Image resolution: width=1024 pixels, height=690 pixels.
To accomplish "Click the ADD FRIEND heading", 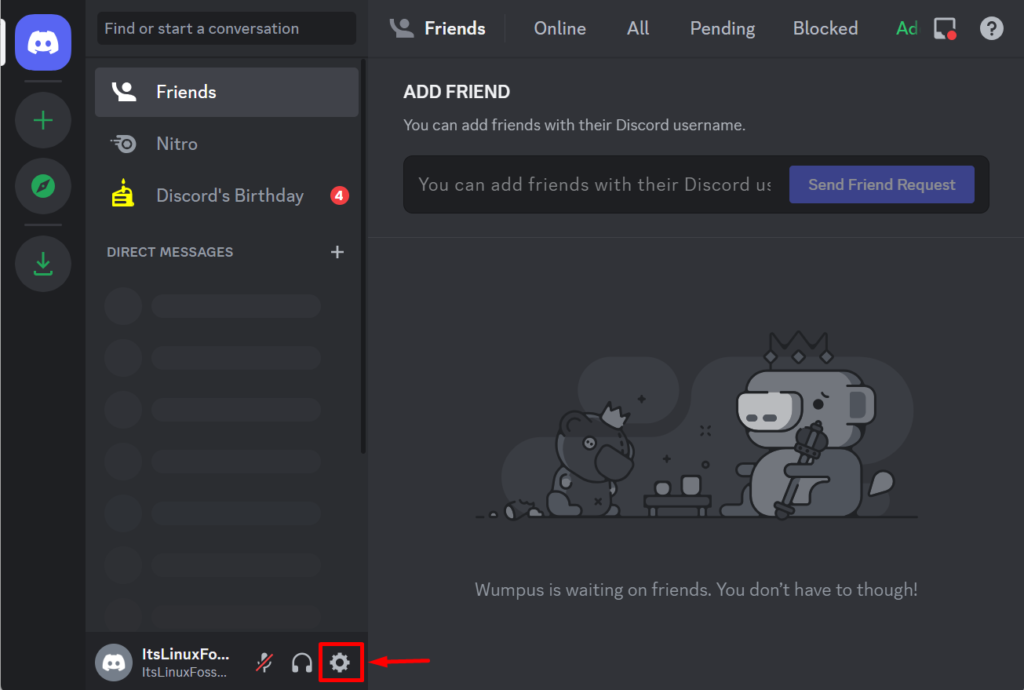I will [456, 92].
